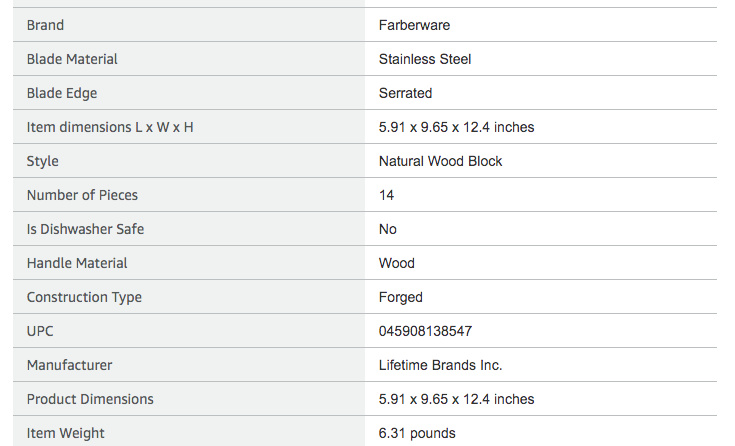Click the UPC row label
735x446 pixels.
(x=41, y=331)
